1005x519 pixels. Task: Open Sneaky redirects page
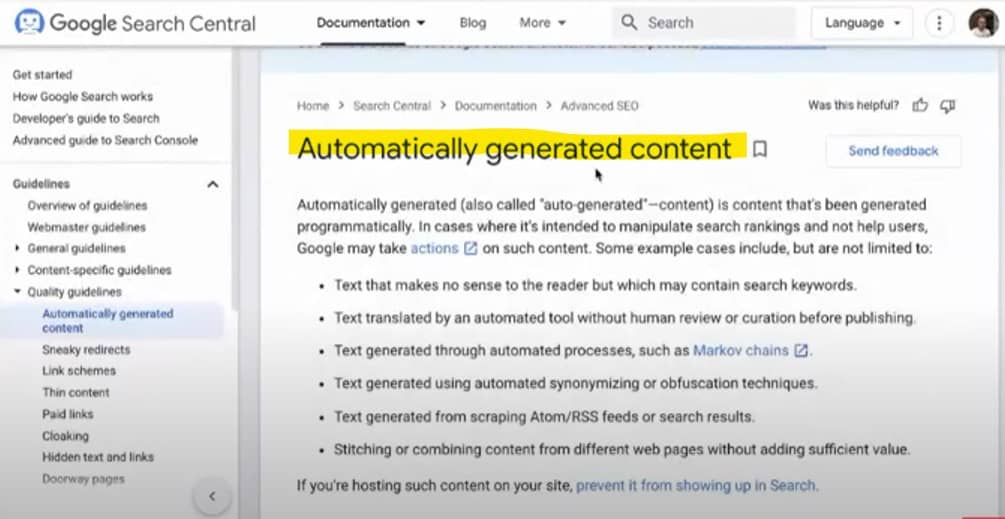pyautogui.click(x=86, y=350)
